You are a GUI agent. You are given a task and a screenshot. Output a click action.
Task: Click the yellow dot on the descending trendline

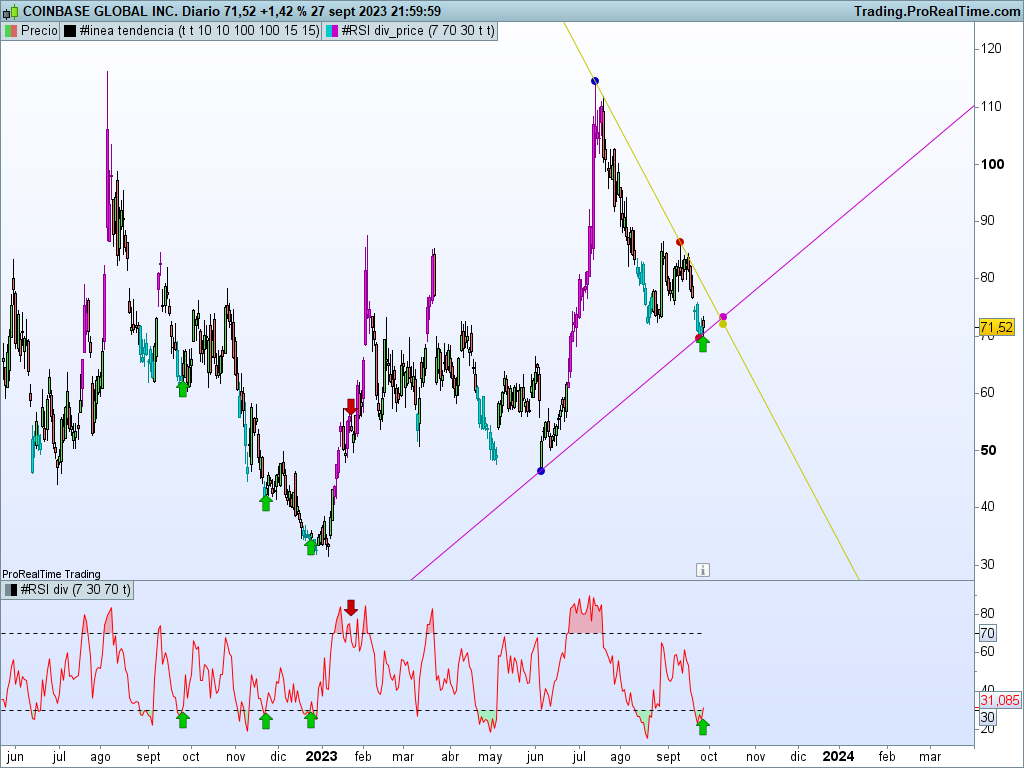723,324
